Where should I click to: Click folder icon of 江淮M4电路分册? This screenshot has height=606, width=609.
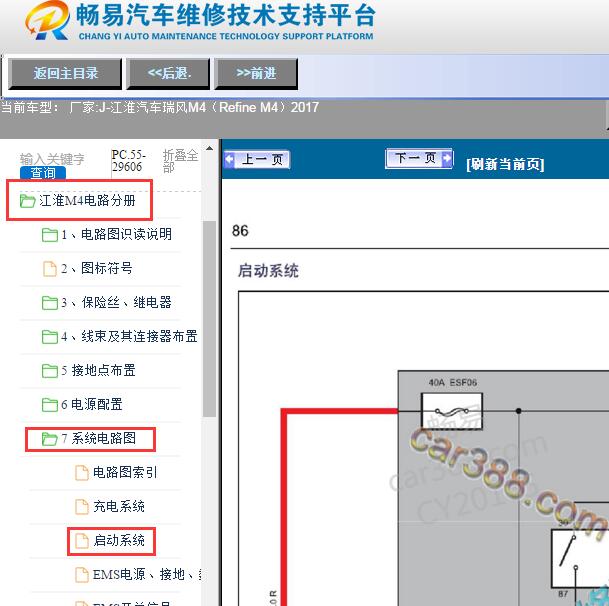click(x=28, y=201)
